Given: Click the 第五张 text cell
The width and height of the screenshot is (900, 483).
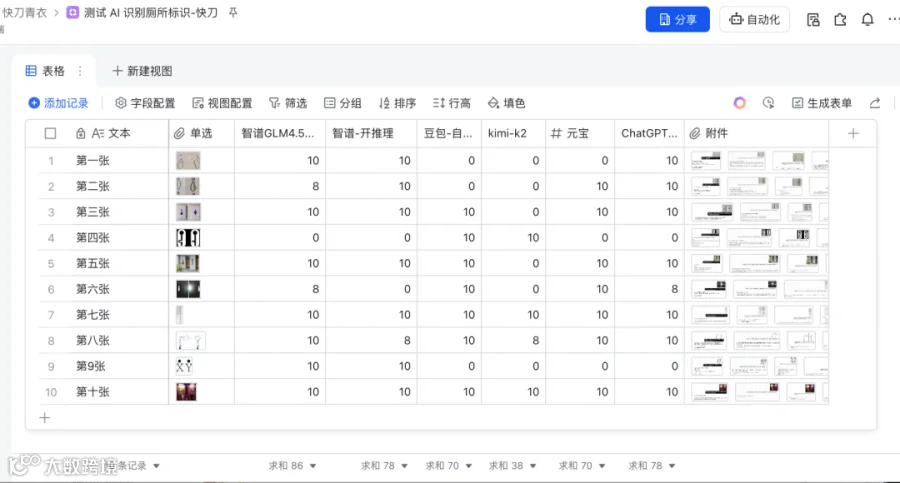Looking at the screenshot, I should click(x=92, y=263).
